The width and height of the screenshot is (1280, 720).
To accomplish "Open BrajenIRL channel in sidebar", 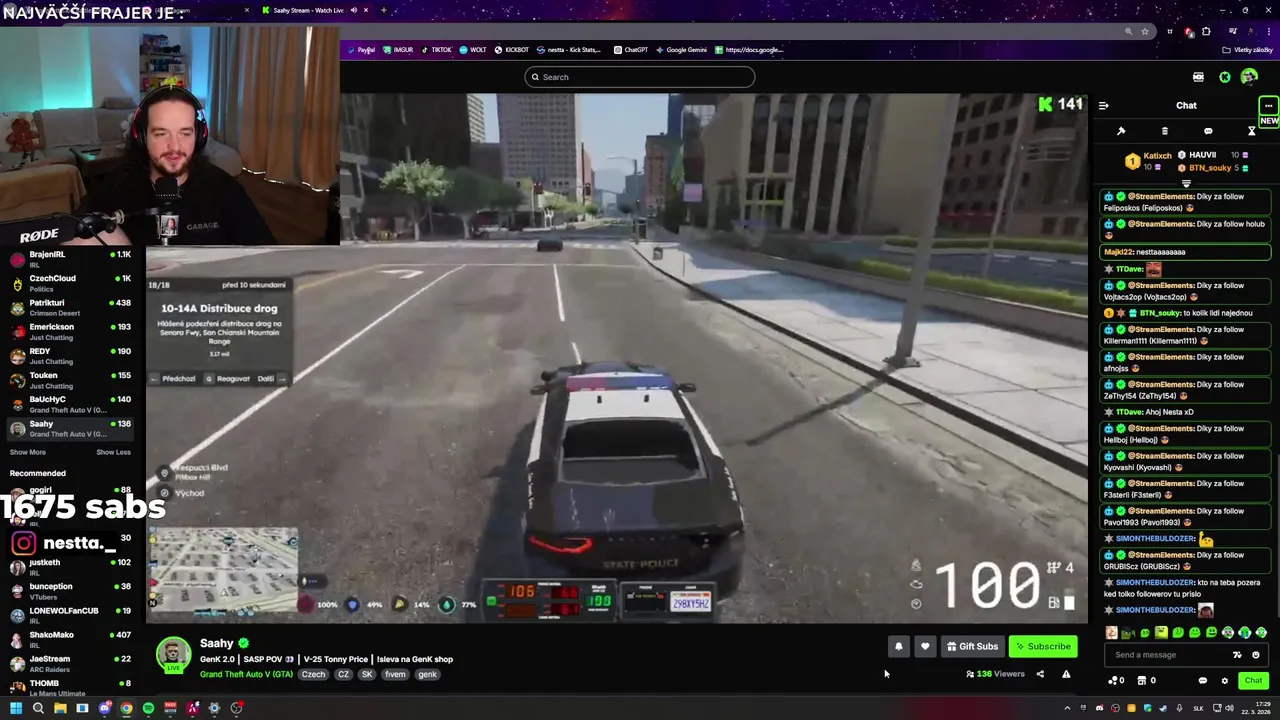I will click(x=68, y=259).
